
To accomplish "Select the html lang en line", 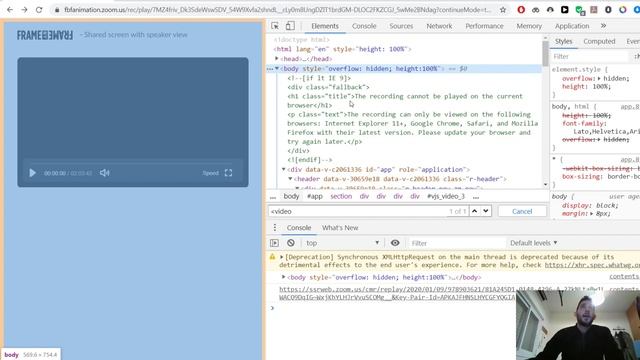I will (x=342, y=49).
